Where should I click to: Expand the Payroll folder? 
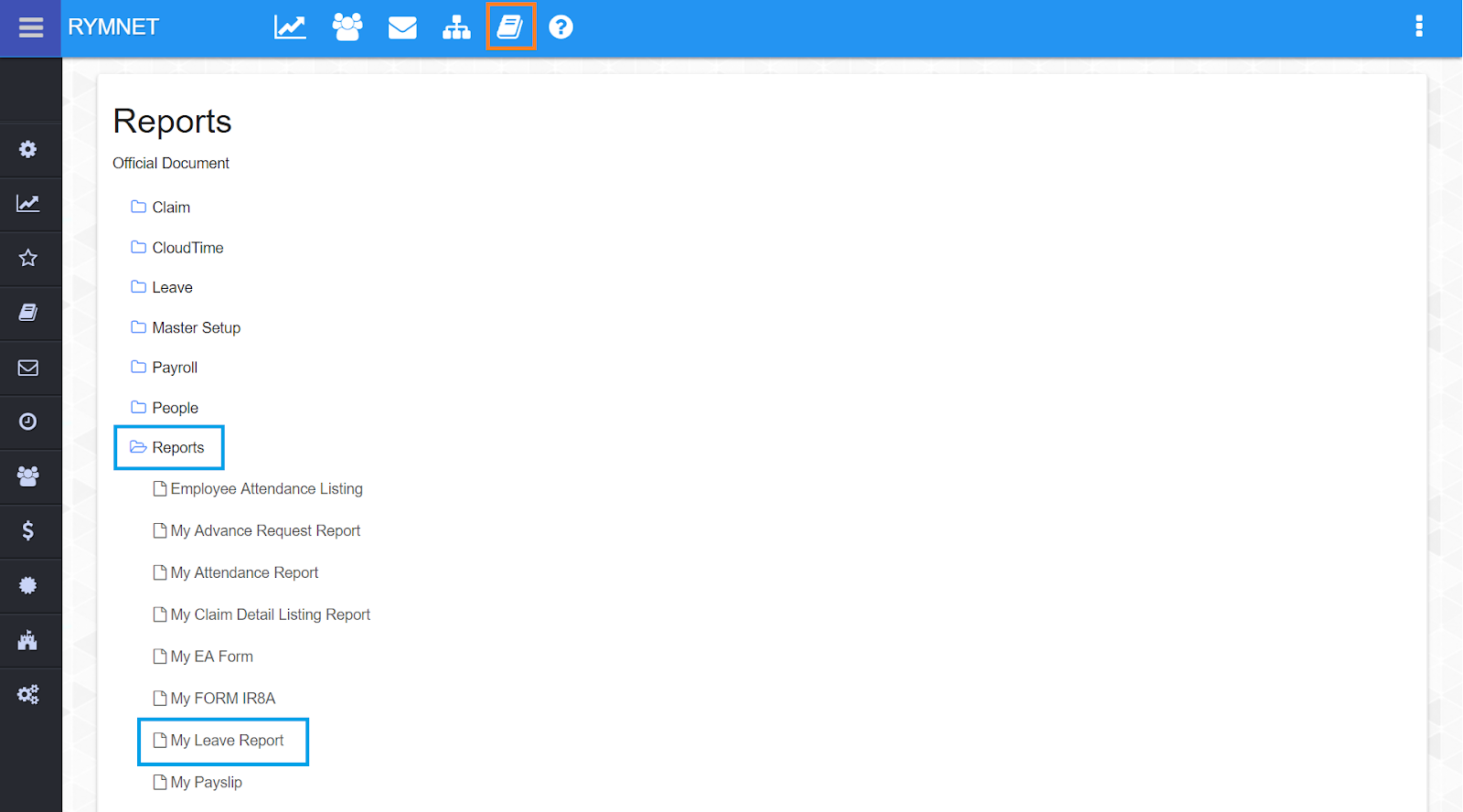[174, 368]
